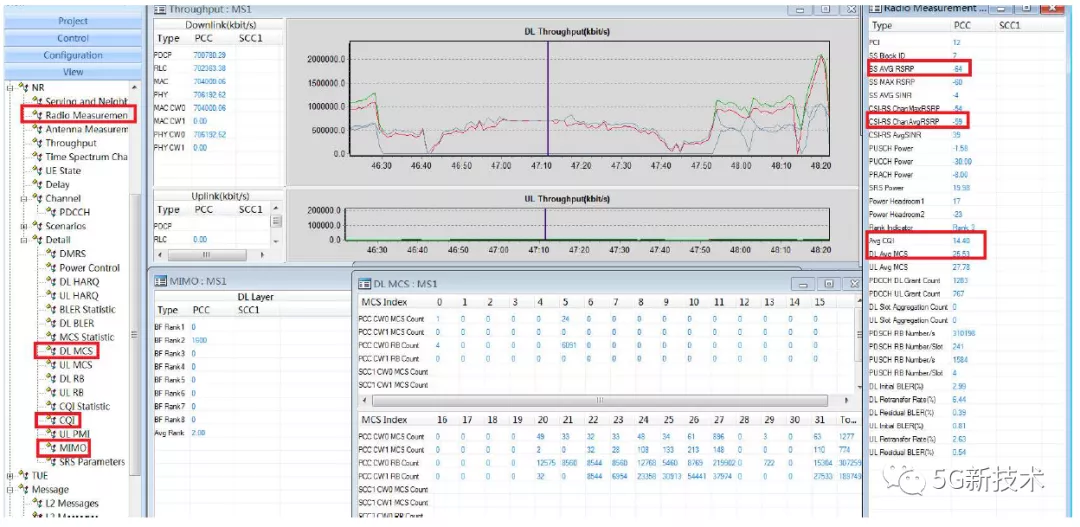This screenshot has width=1080, height=527.
Task: Click the BLER Statistic item icon
Action: pos(51,309)
